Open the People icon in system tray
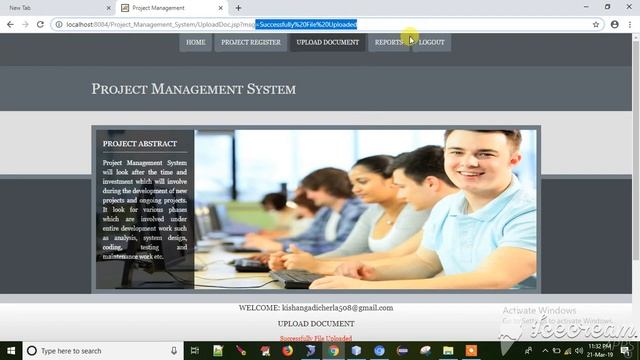Viewport: 640px width, 360px height. point(529,351)
